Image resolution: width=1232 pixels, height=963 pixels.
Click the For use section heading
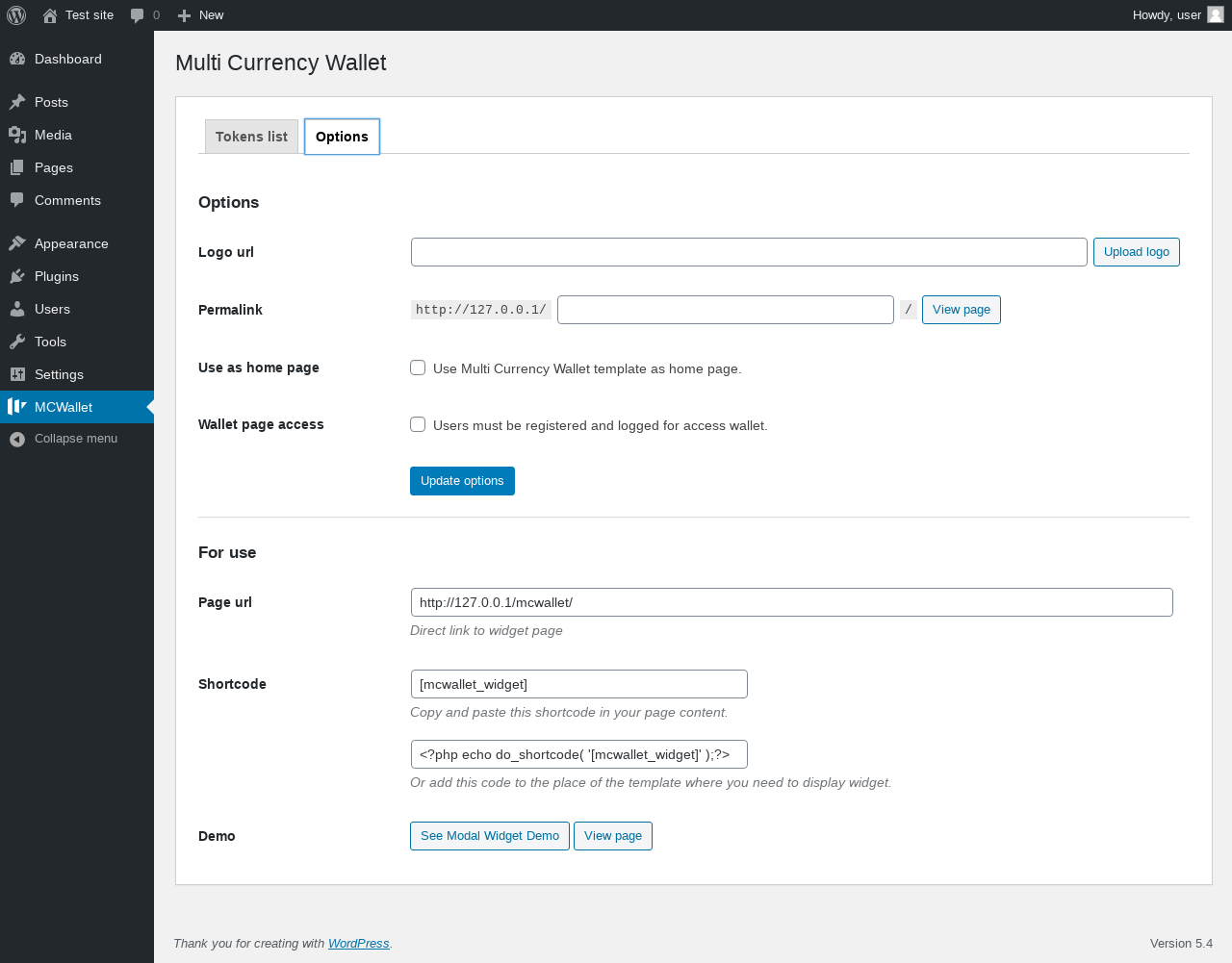pos(227,552)
